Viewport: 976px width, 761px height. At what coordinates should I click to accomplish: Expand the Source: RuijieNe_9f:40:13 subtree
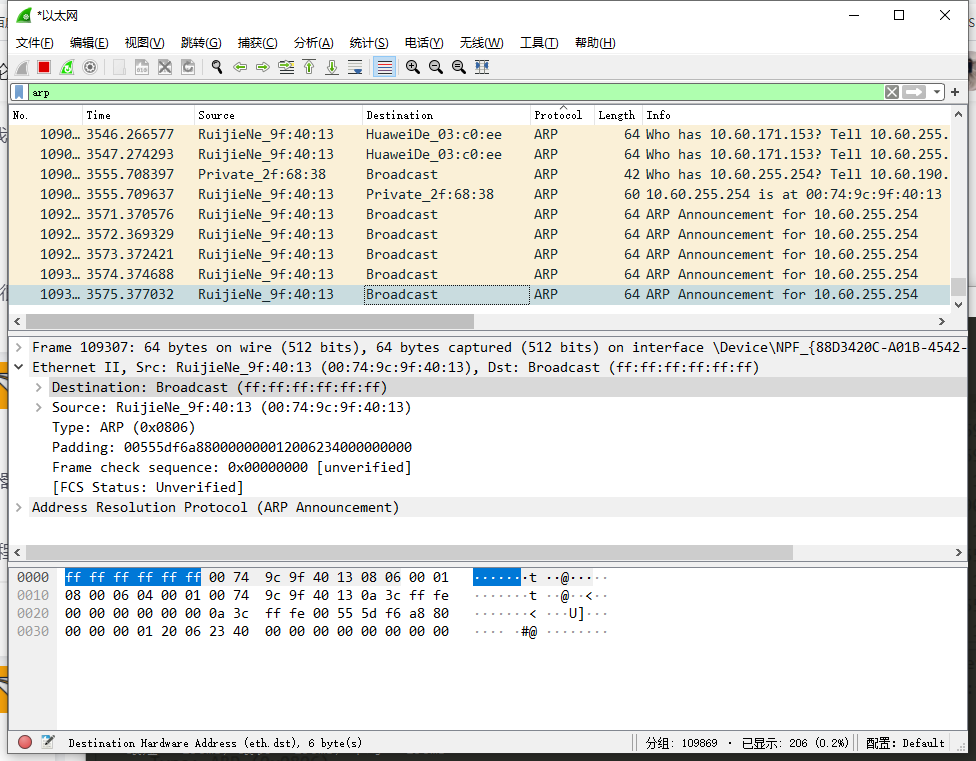(x=39, y=407)
